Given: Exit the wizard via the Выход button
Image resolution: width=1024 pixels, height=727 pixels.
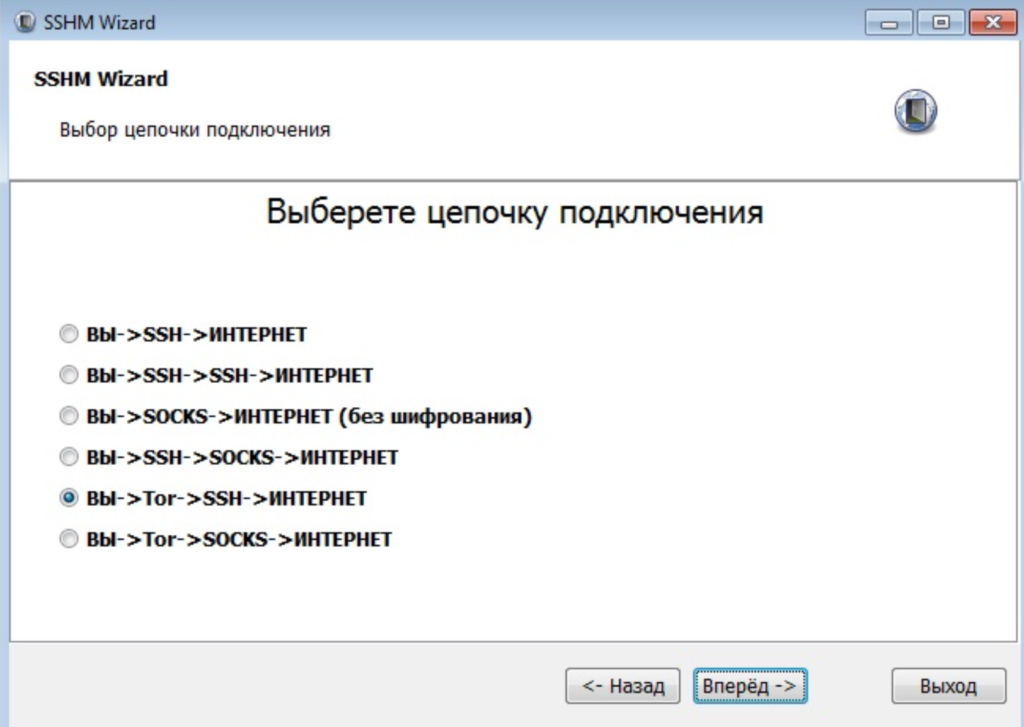Looking at the screenshot, I should click(x=947, y=685).
